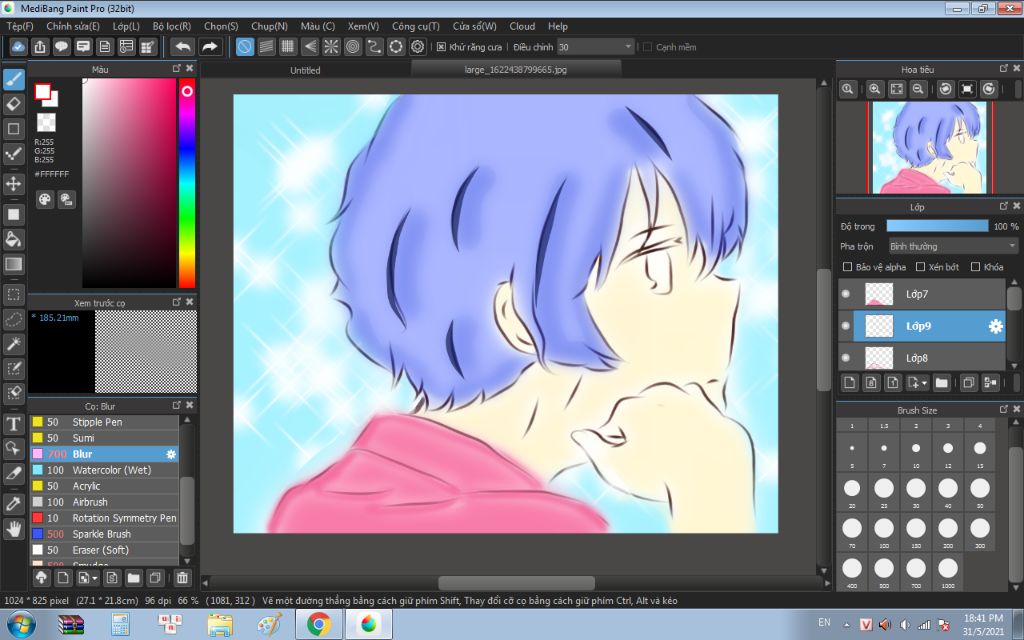Select the Eyedropper tool

[x=14, y=504]
